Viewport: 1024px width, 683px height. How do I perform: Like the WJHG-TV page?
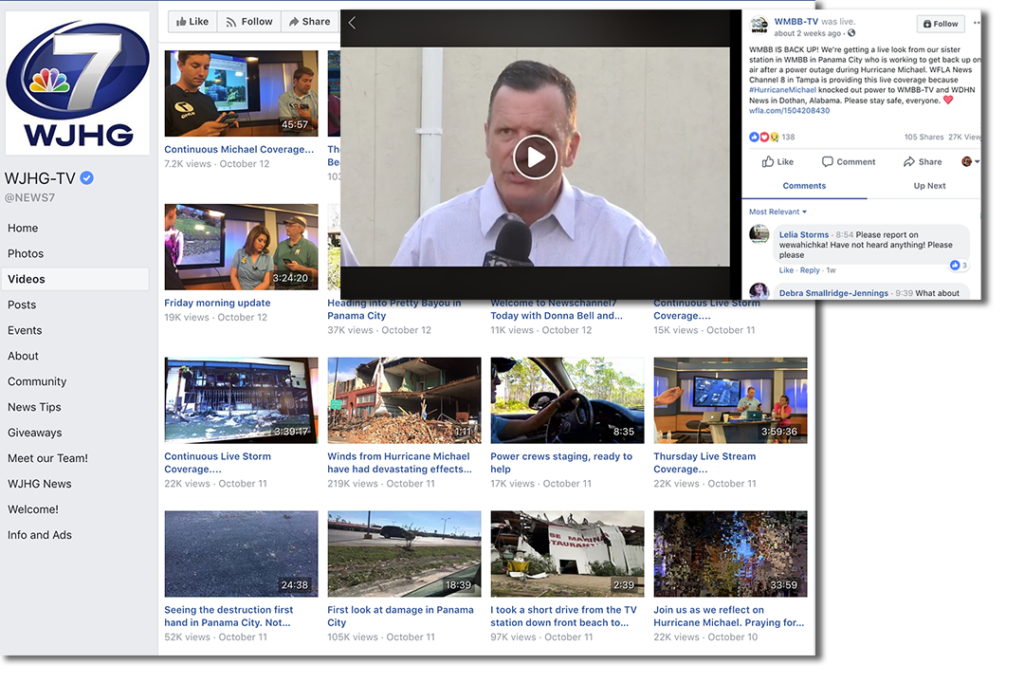[193, 22]
